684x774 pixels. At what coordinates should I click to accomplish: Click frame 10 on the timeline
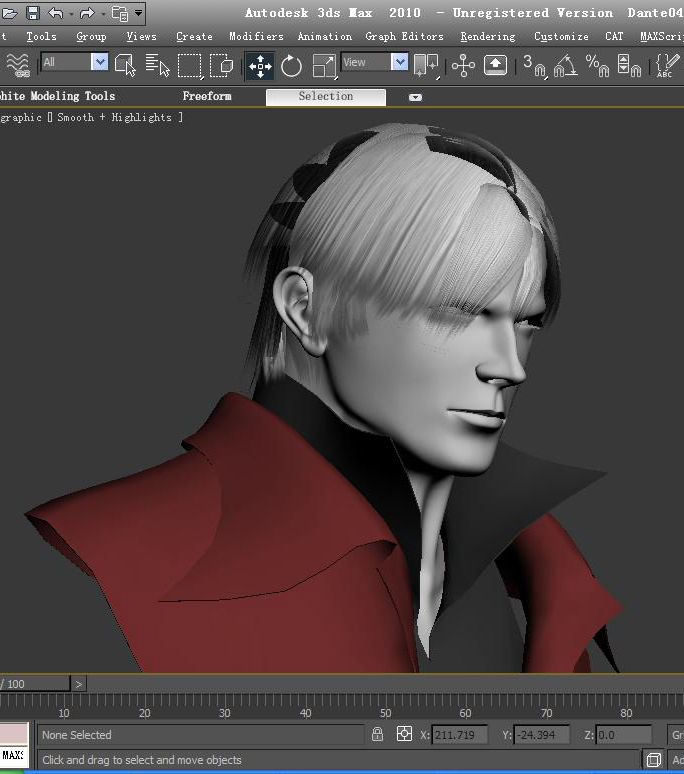coord(64,713)
